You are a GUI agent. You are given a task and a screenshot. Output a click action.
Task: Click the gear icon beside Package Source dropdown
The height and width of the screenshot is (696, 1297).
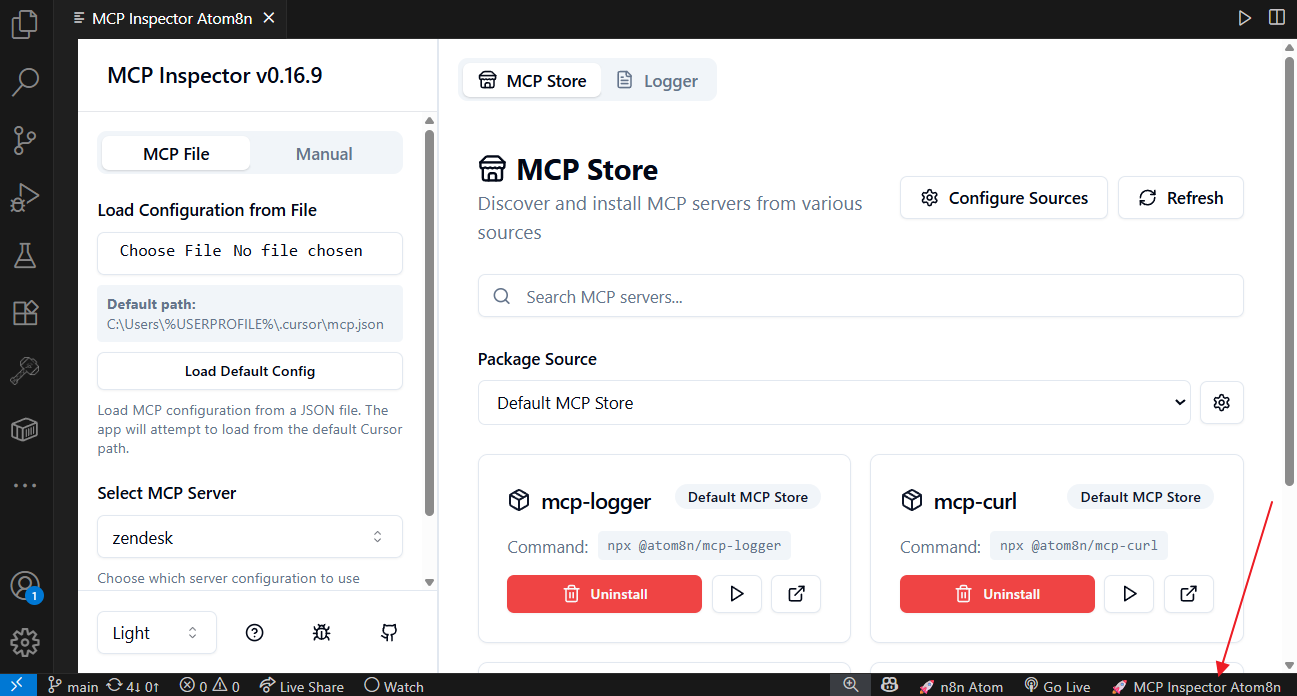[x=1221, y=403]
